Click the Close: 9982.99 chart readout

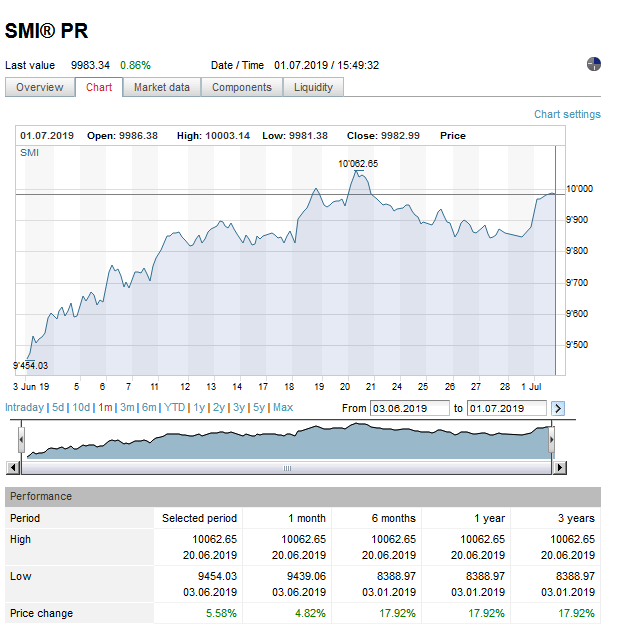[x=383, y=136]
